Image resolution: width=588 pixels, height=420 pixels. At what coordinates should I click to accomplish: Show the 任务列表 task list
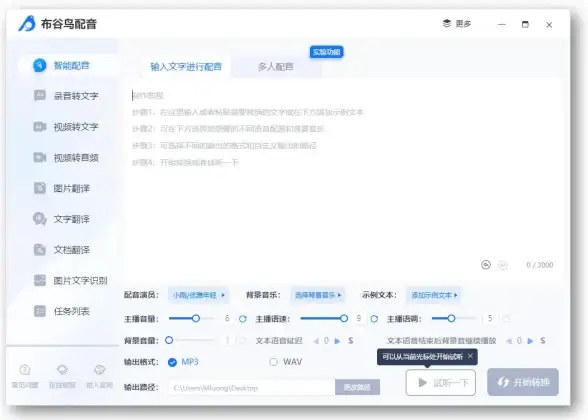pyautogui.click(x=62, y=311)
